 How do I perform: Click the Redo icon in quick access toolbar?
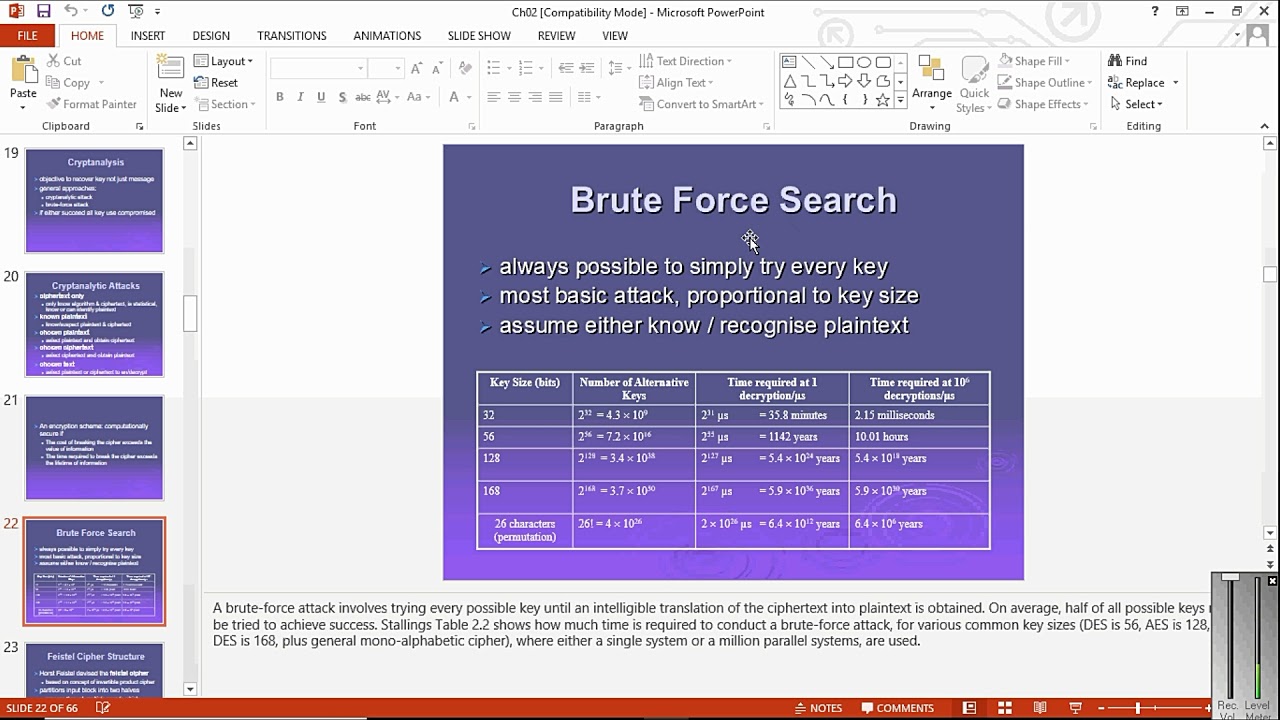click(107, 12)
